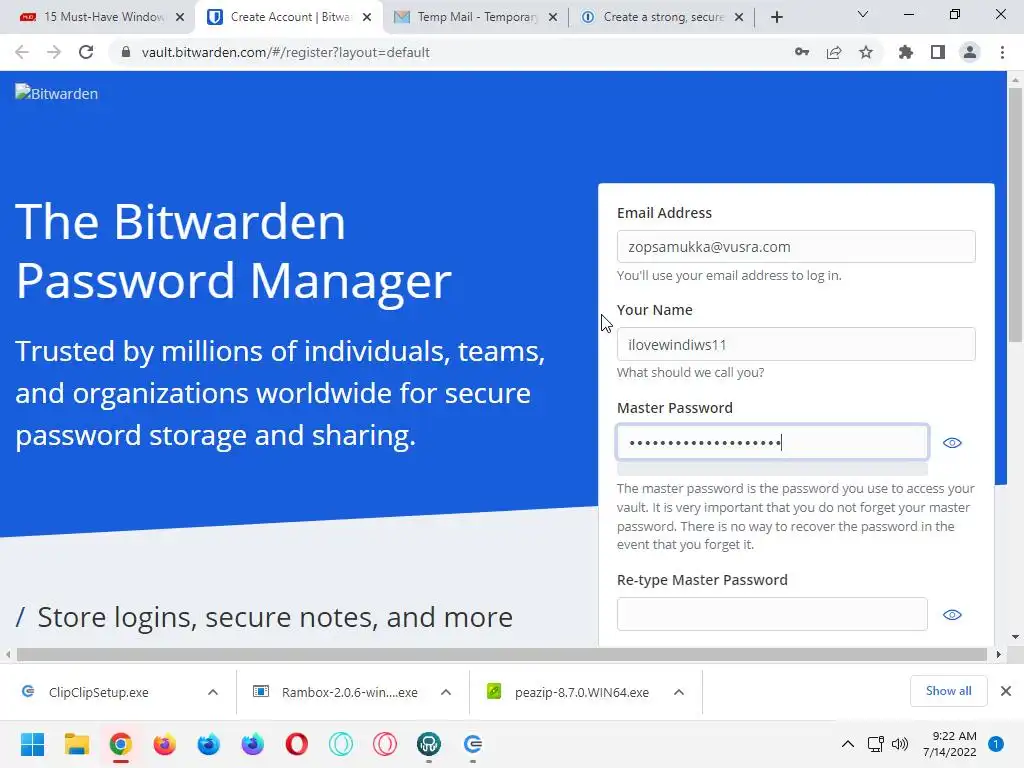
Task: Click the address bar URL
Action: point(285,52)
